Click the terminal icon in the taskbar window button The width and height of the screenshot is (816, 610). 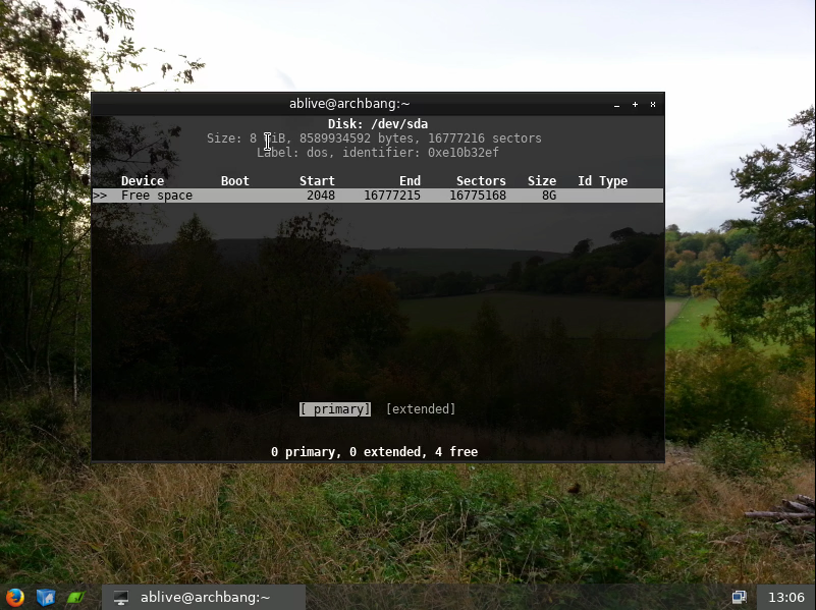pos(121,597)
